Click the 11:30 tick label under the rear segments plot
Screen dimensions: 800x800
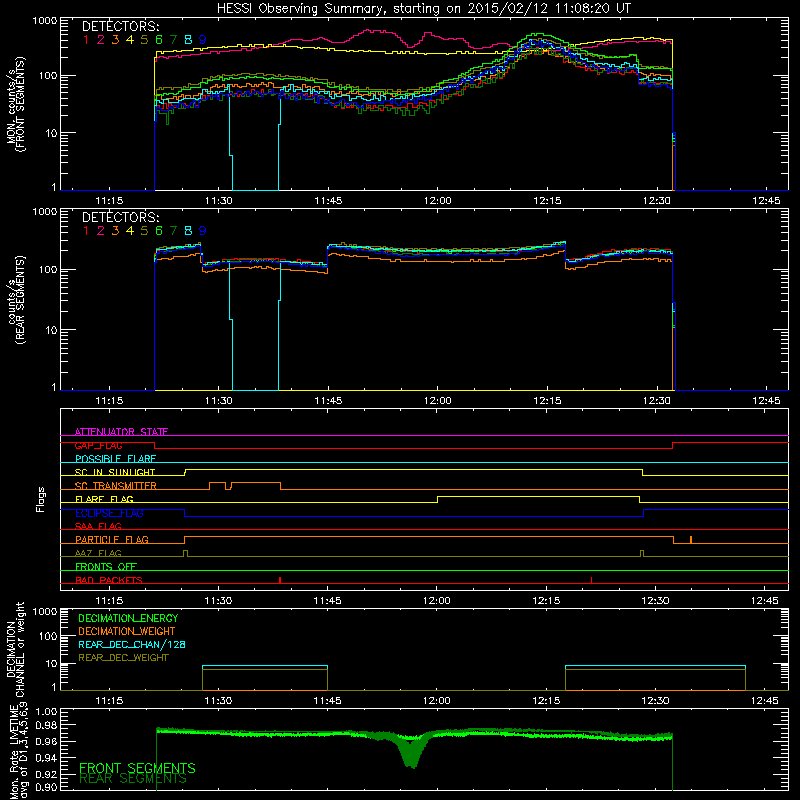218,401
